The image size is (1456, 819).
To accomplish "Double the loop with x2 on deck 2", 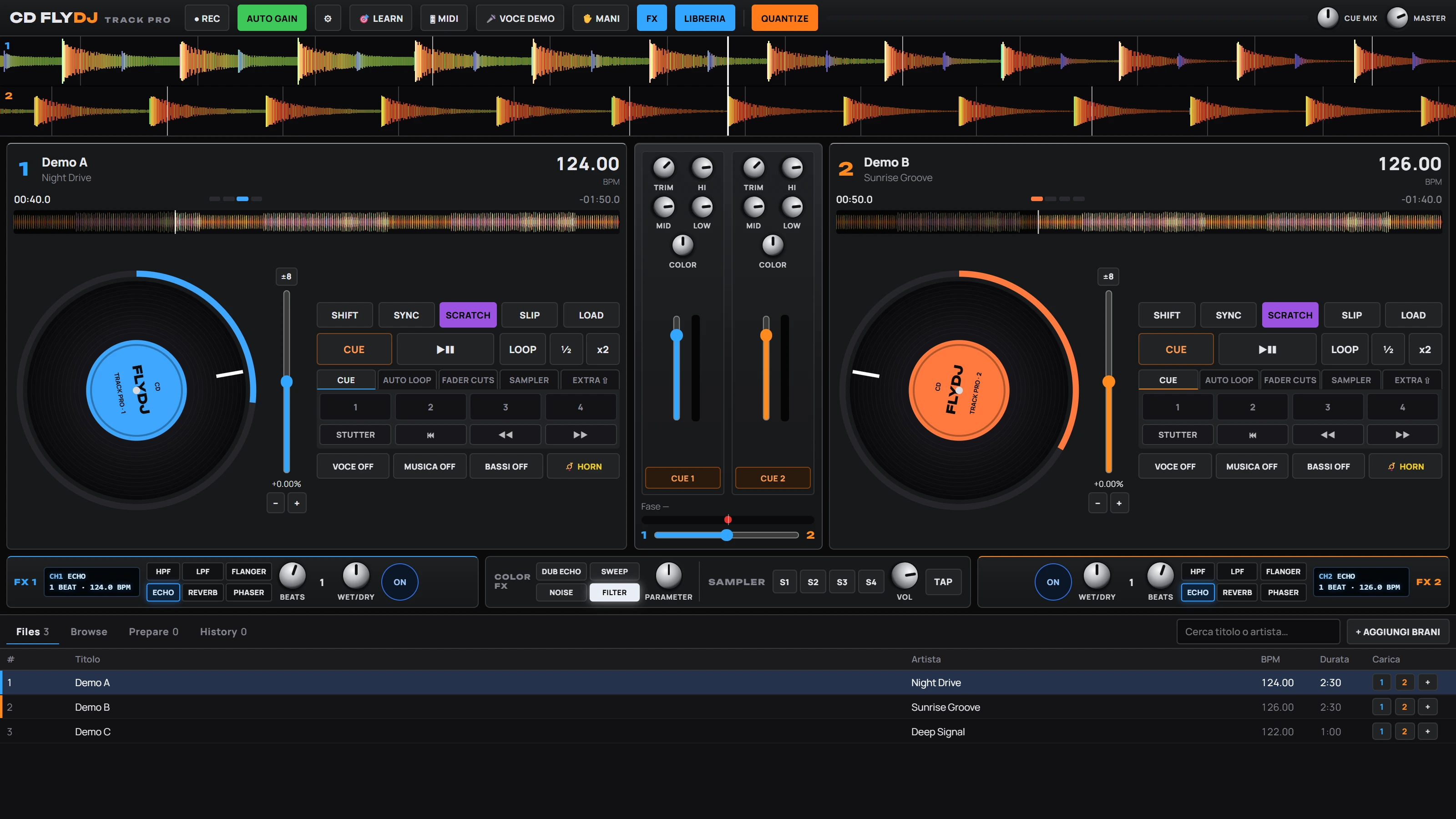I will tap(1424, 349).
